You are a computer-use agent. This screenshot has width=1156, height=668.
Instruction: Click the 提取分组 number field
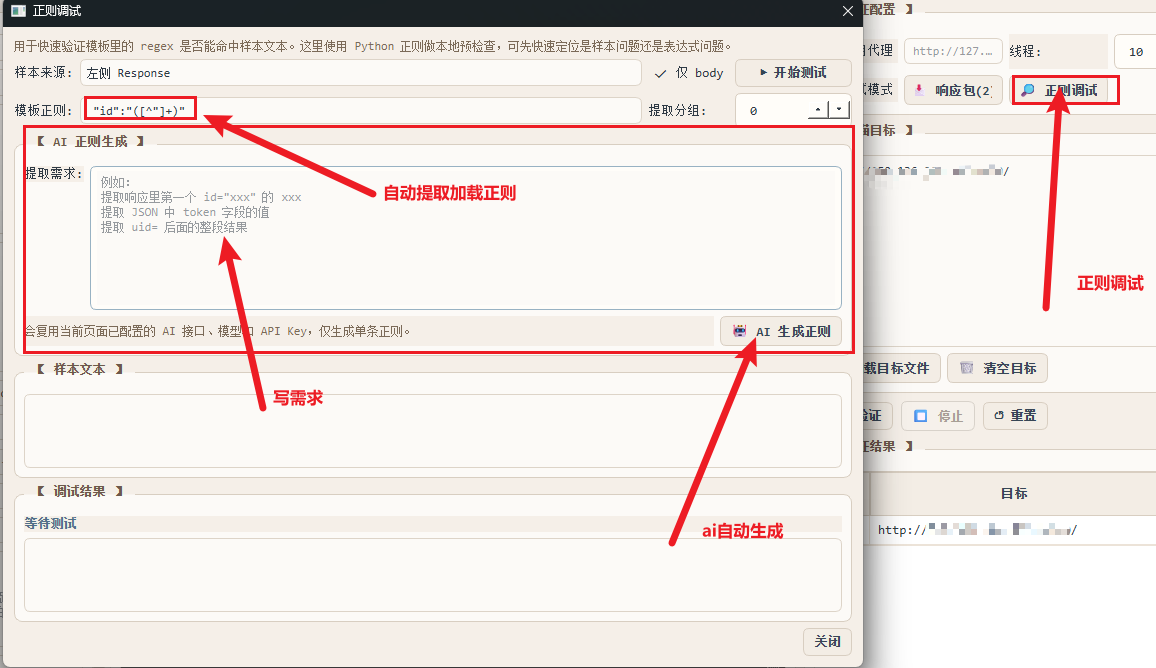point(770,110)
